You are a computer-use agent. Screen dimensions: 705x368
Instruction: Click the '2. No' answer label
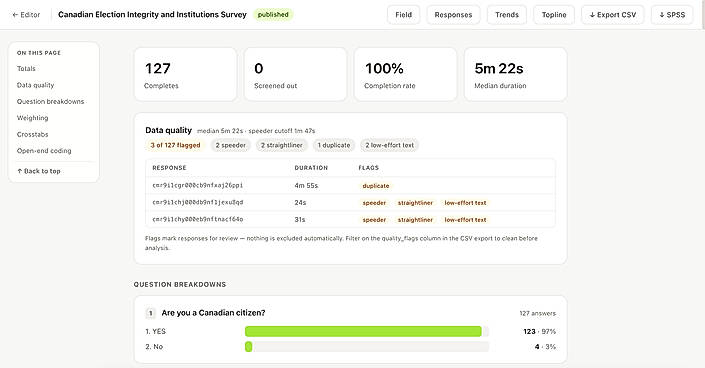tap(154, 346)
